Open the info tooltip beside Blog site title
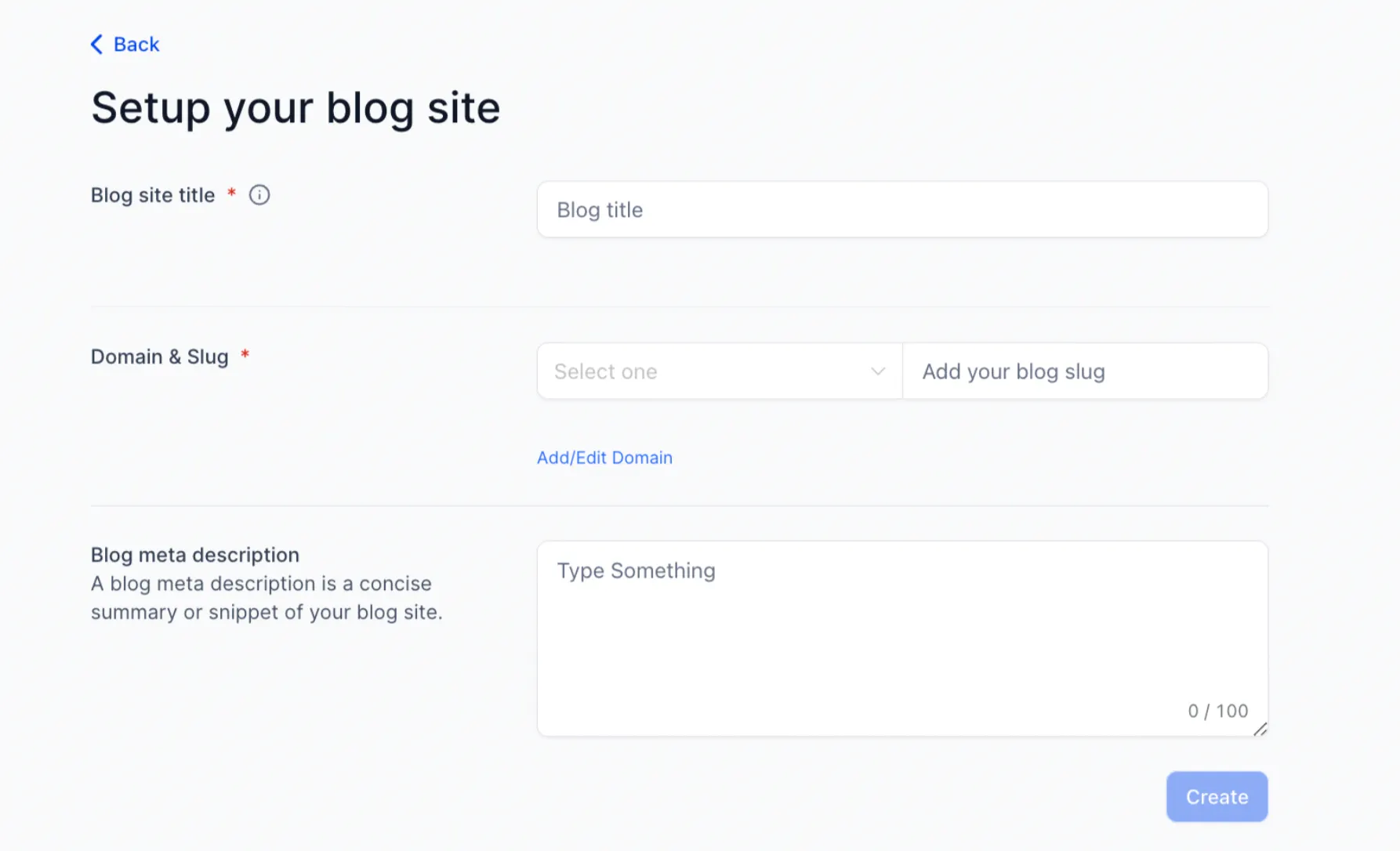 [x=259, y=195]
